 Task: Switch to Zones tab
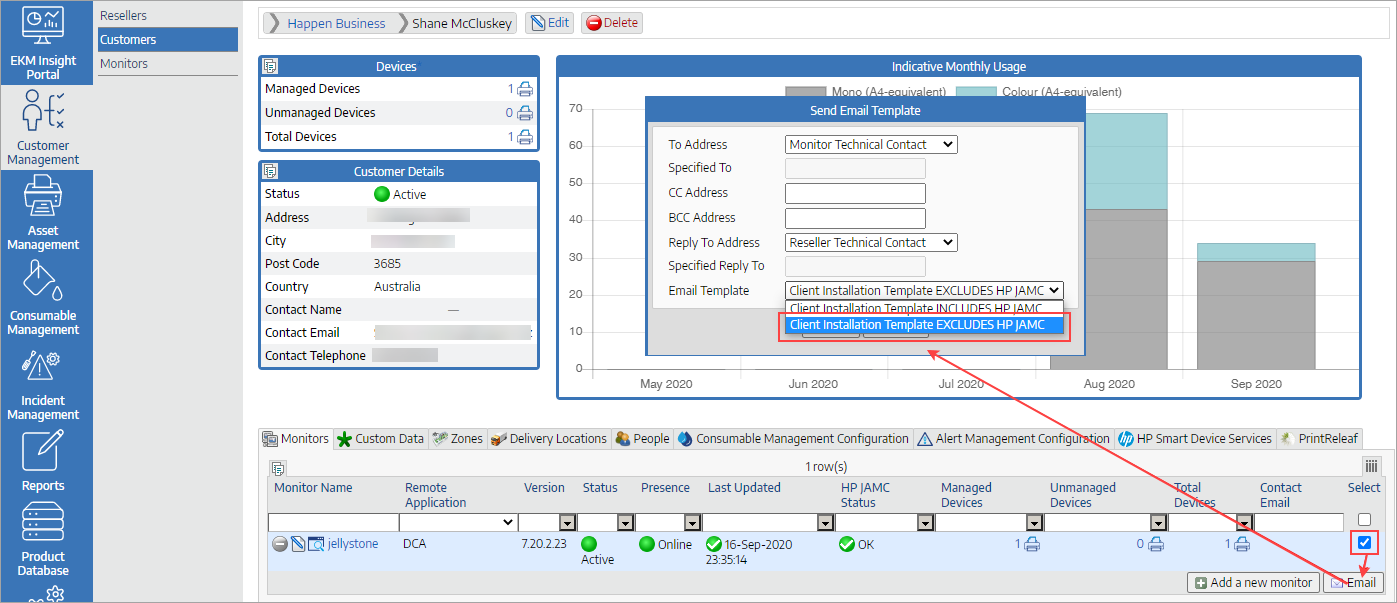458,439
